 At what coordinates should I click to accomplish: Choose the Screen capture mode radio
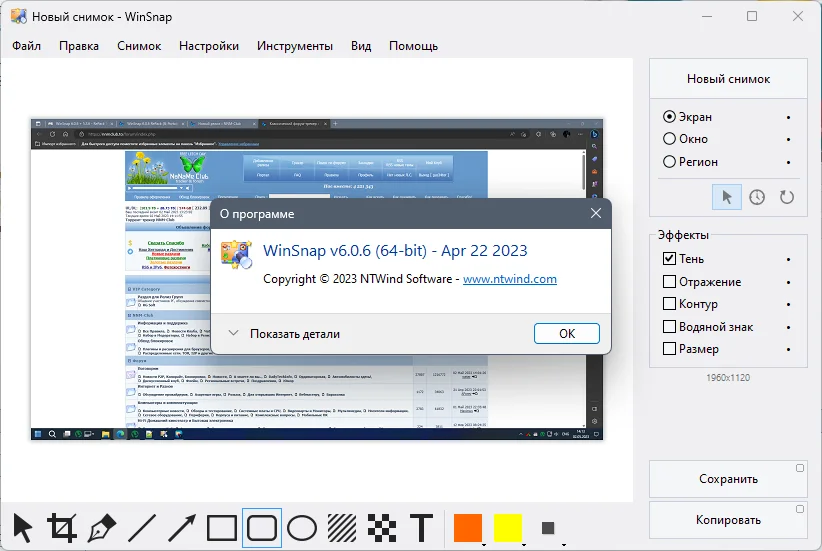pyautogui.click(x=669, y=116)
